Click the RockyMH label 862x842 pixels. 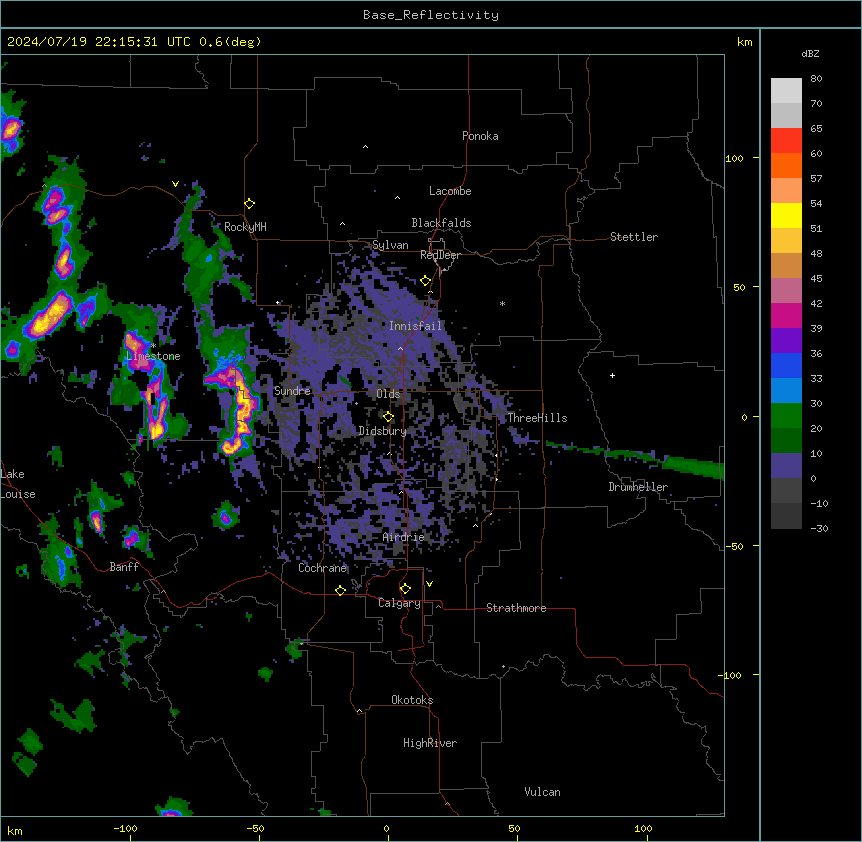tap(245, 227)
